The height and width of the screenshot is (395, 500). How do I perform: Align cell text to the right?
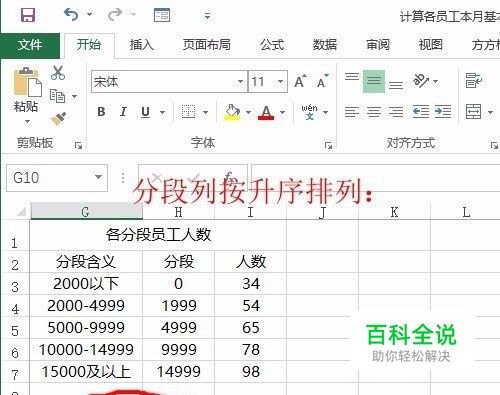coord(396,112)
